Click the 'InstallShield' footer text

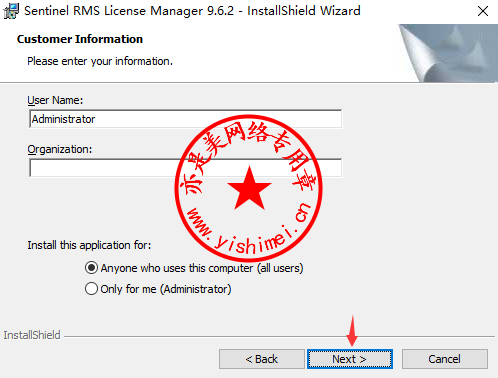tap(32, 335)
